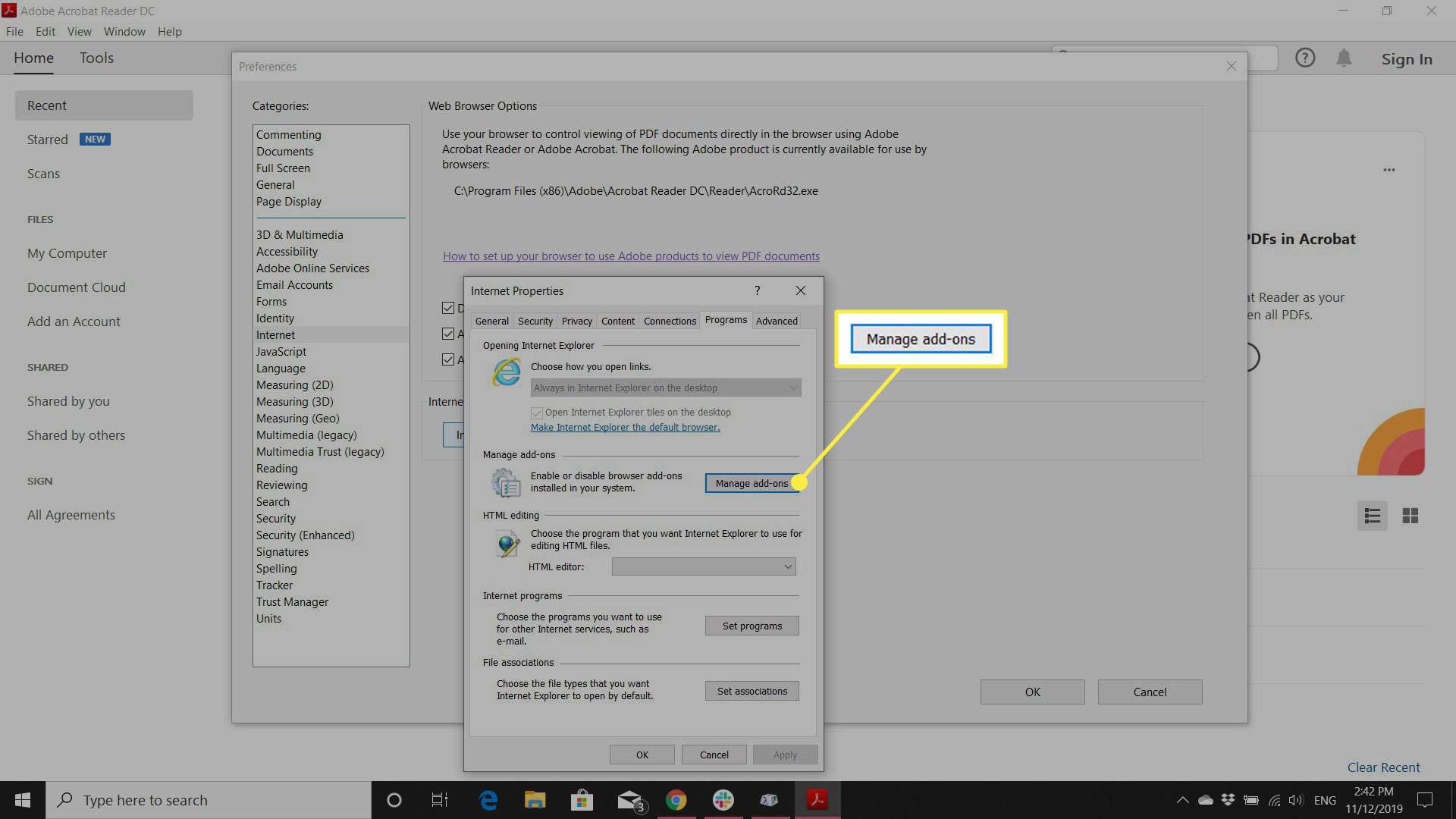Click the list view toggle icon
This screenshot has height=819, width=1456.
[x=1373, y=515]
